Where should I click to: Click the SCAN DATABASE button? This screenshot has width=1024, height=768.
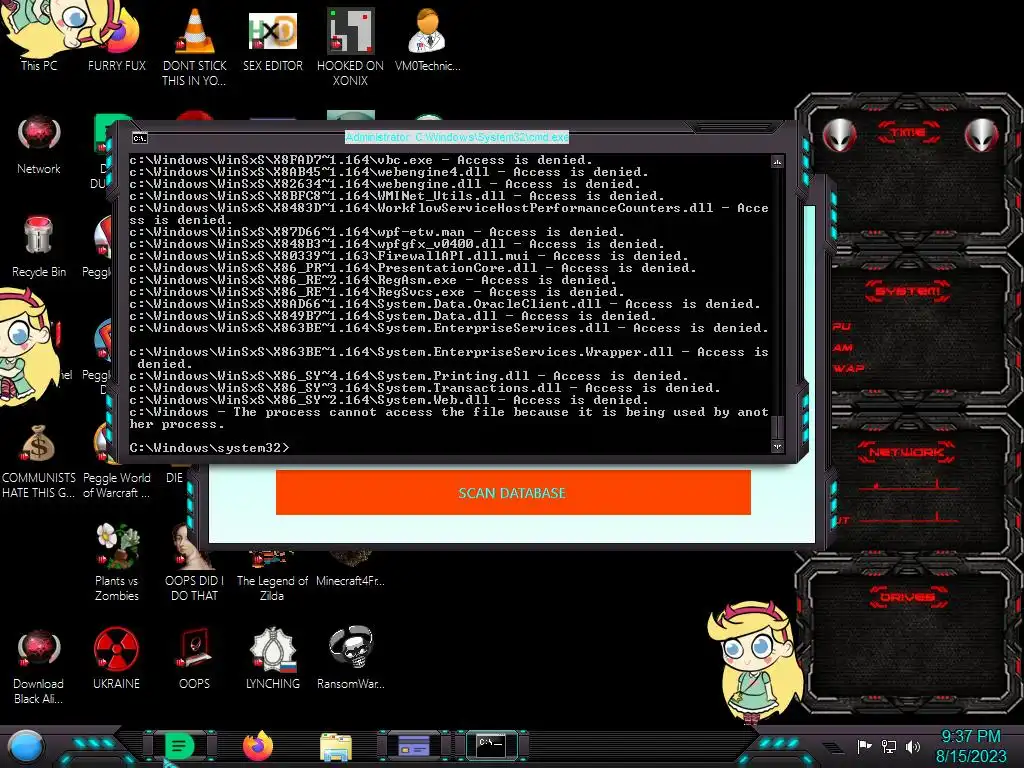tap(513, 493)
